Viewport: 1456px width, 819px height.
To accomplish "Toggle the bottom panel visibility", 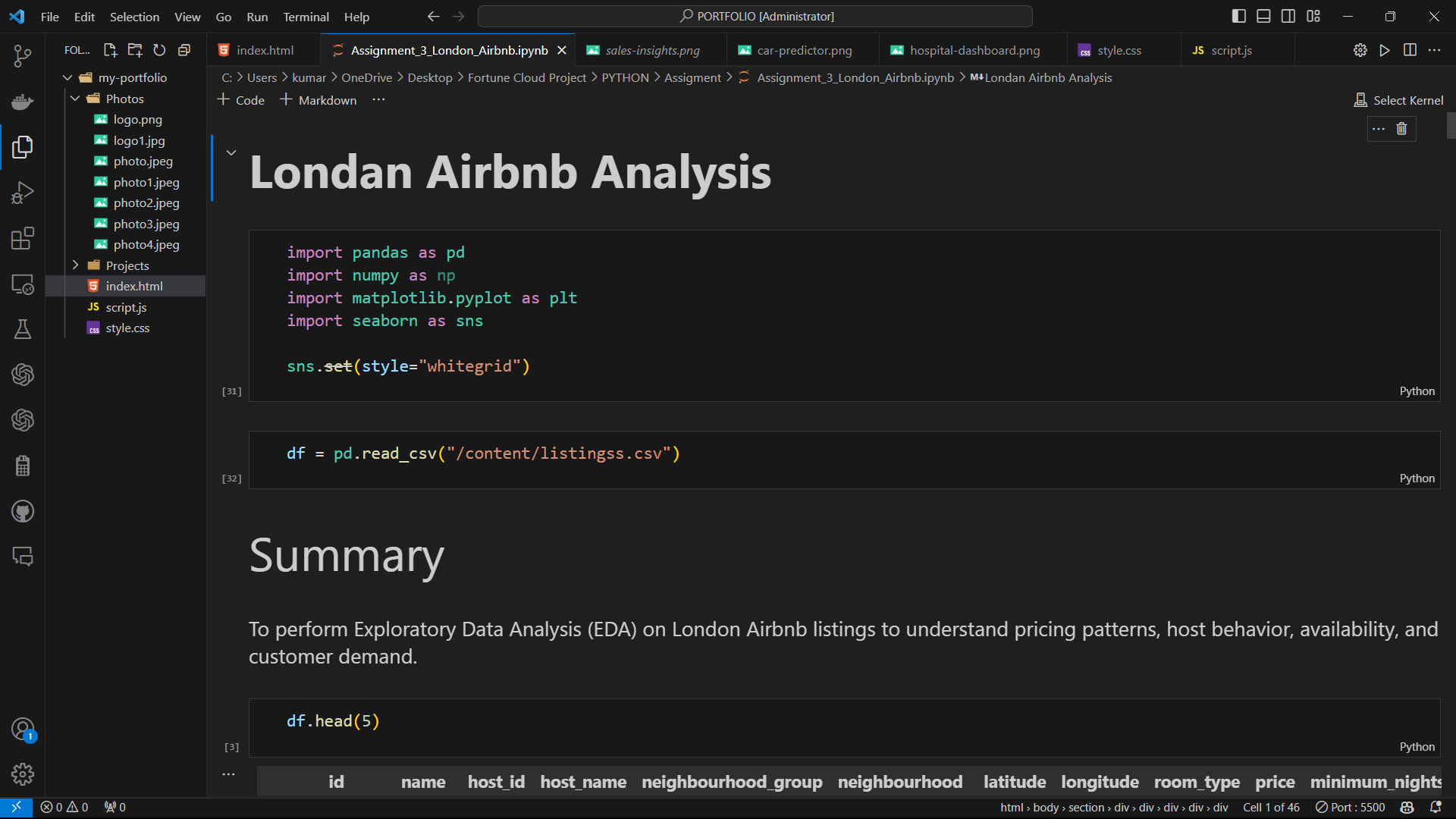I will click(1263, 15).
